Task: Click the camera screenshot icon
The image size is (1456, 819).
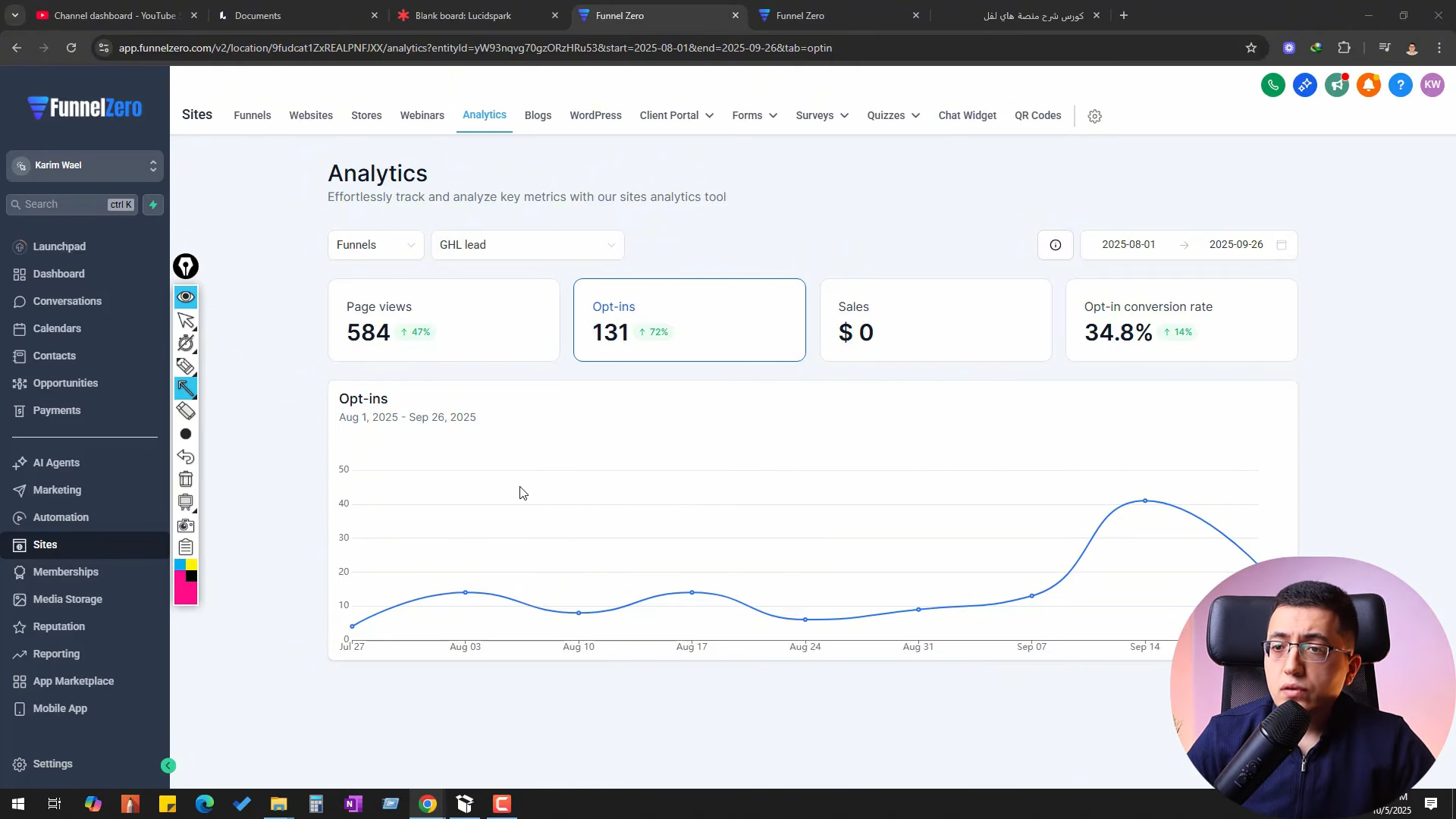Action: pos(186,525)
